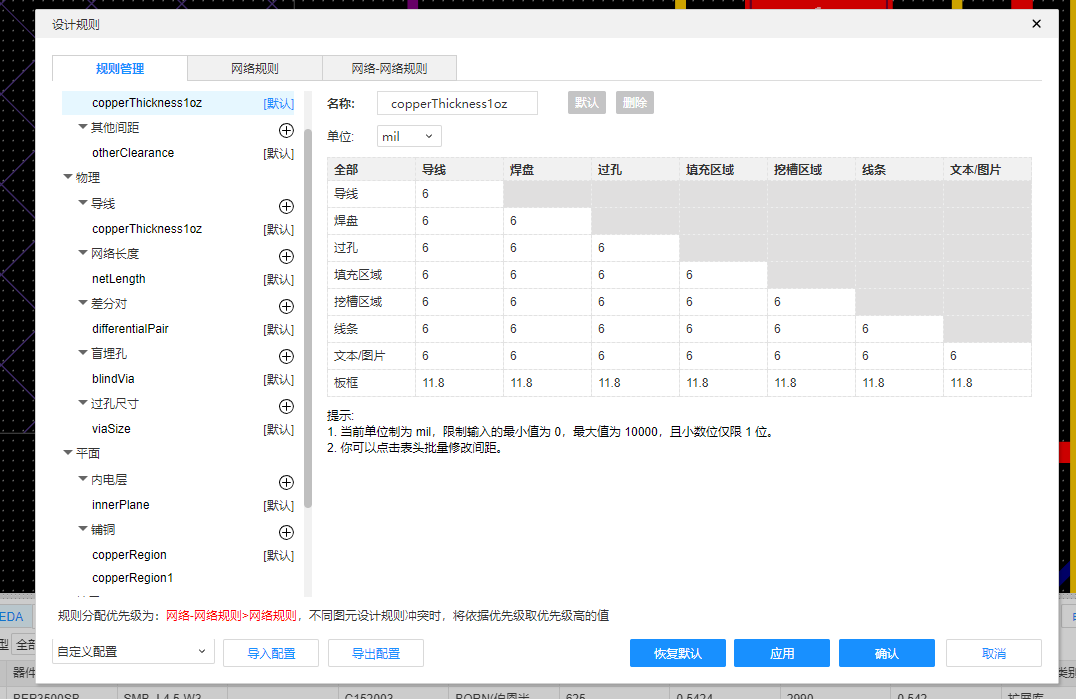
Task: Add a new rule under 其他间距
Action: point(286,130)
